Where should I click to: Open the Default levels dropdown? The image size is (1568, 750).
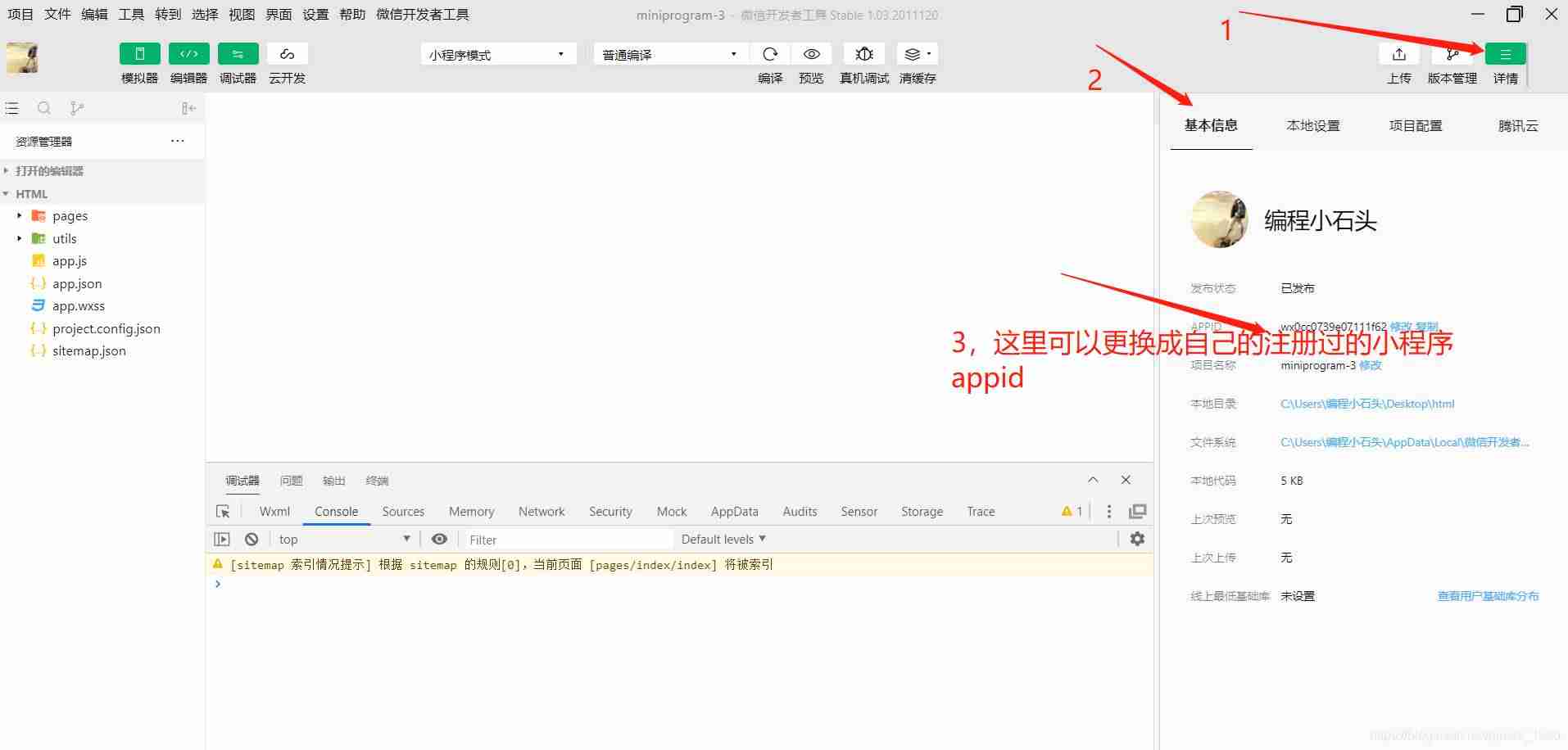coord(723,540)
